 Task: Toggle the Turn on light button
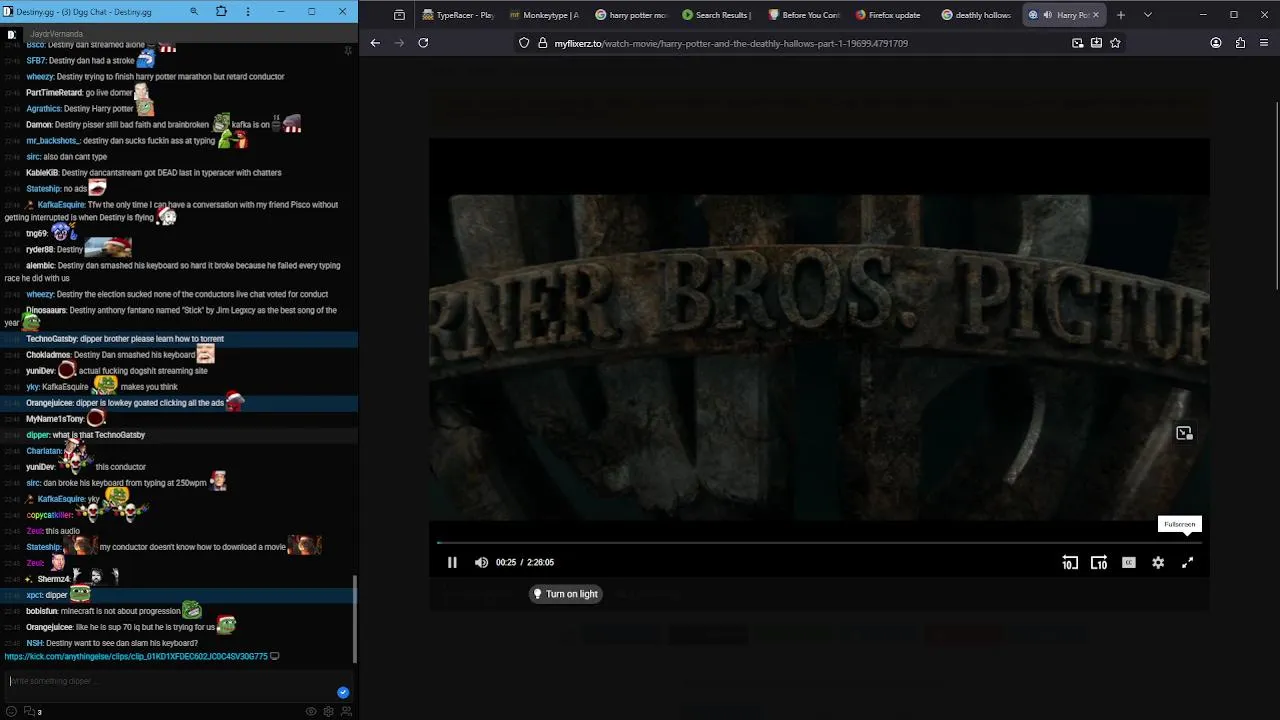pyautogui.click(x=566, y=594)
